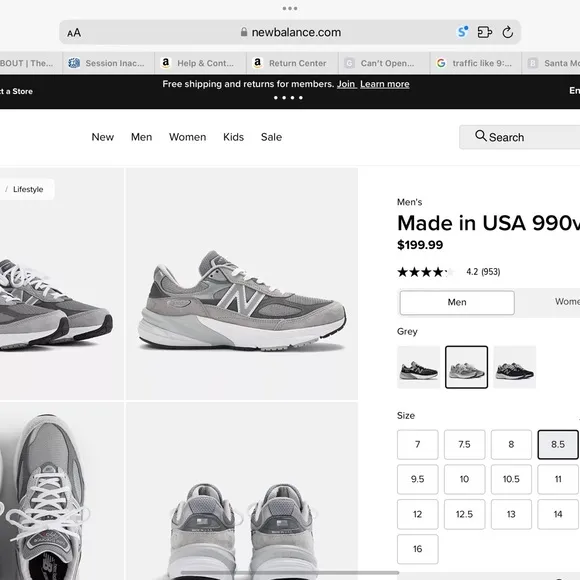The width and height of the screenshot is (580, 580).
Task: Switch to Session Inac... tab
Action: point(107,63)
